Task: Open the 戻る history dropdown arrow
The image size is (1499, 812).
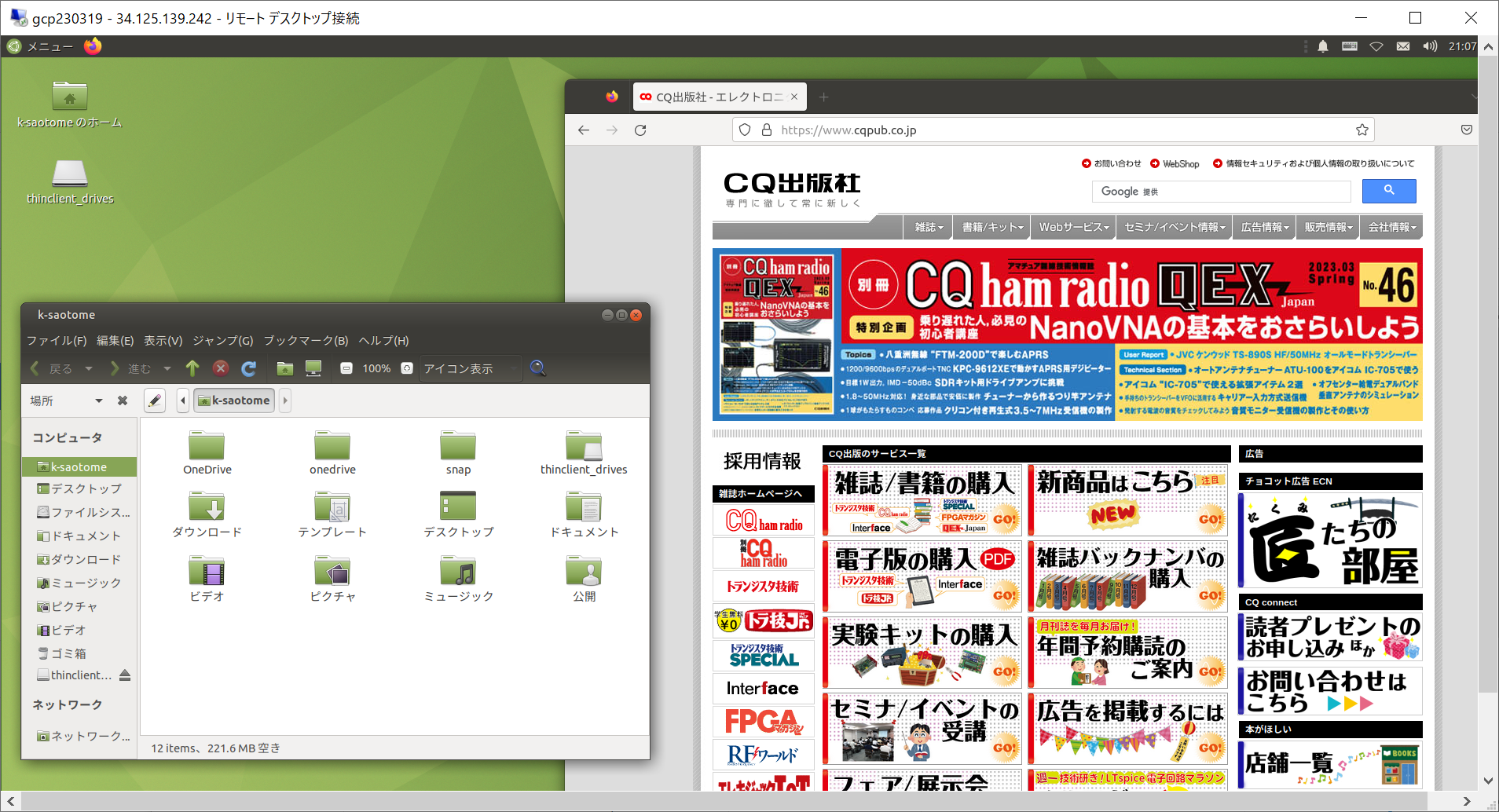Action: [89, 368]
